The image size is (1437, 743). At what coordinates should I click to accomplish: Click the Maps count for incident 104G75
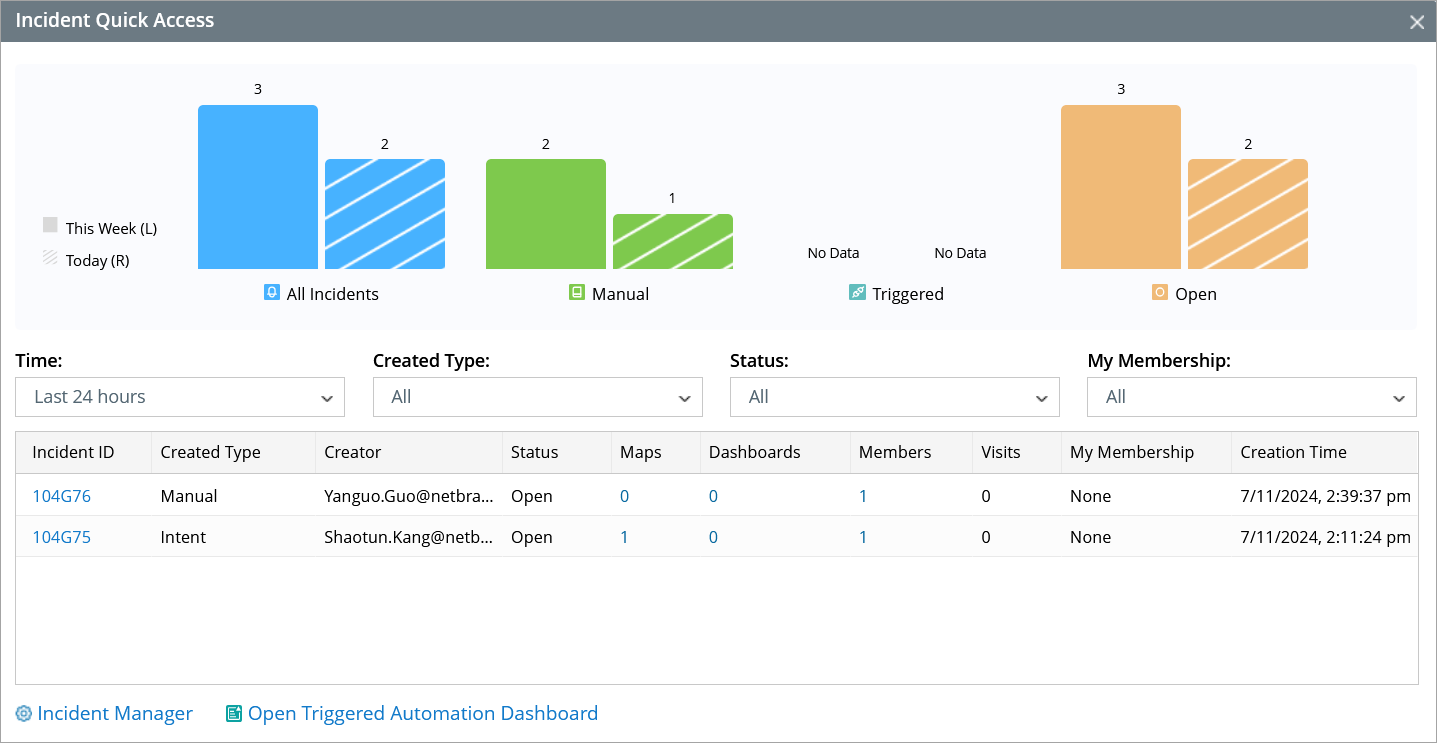[x=624, y=537]
